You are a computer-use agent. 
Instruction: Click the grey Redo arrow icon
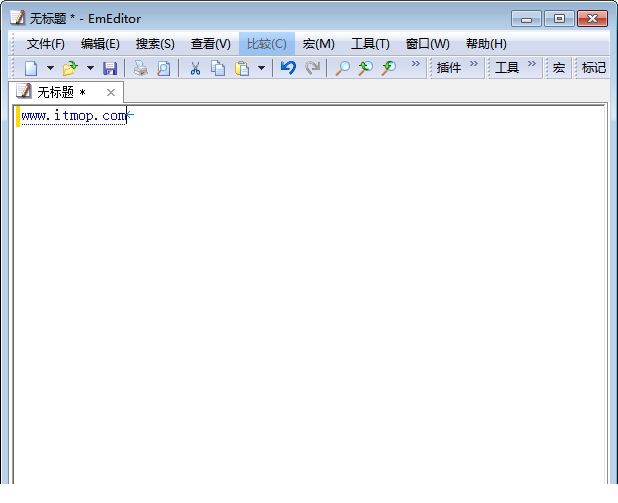[313, 68]
